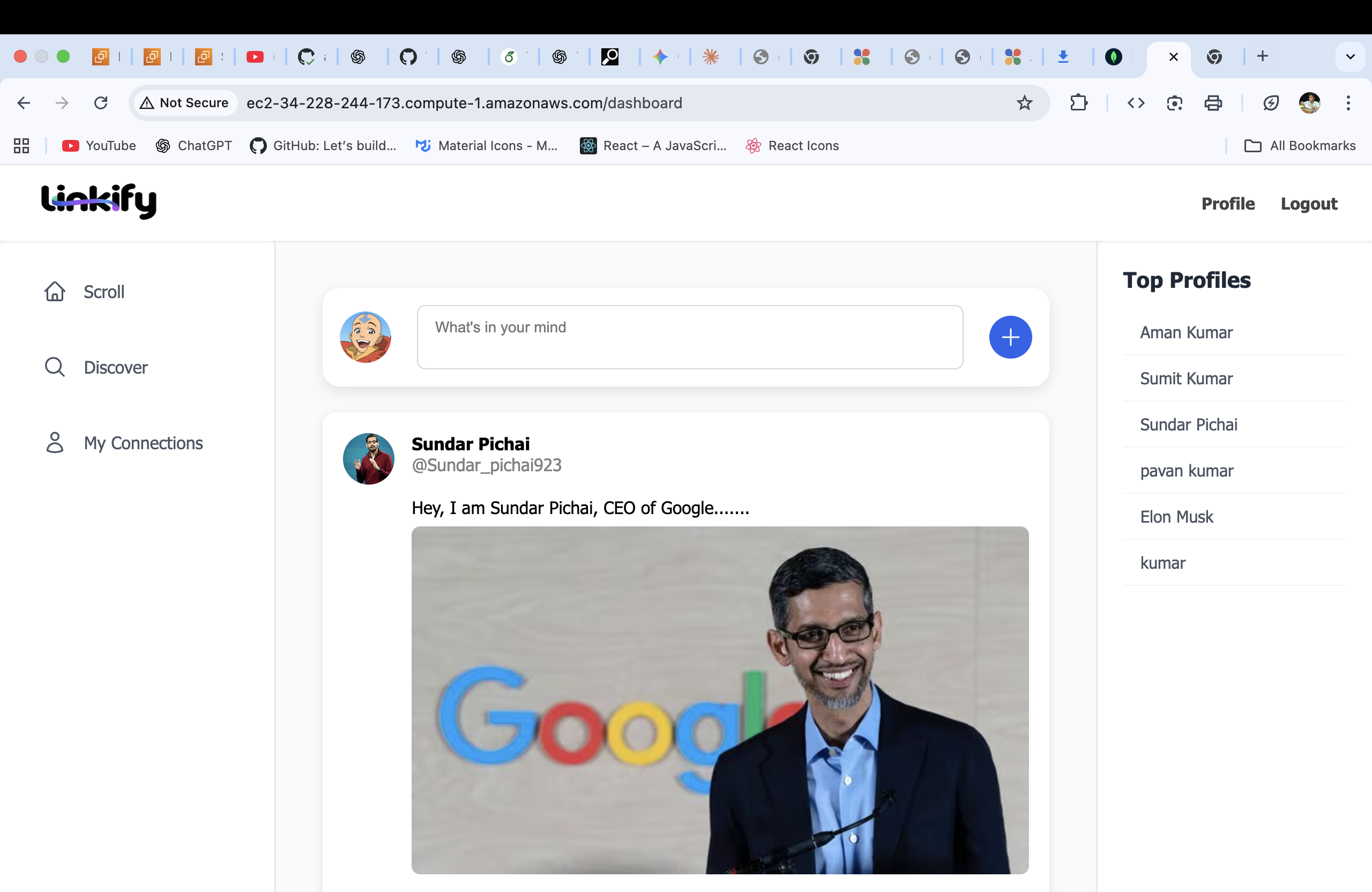Open the last profile named kumar
The height and width of the screenshot is (892, 1372).
pyautogui.click(x=1163, y=563)
